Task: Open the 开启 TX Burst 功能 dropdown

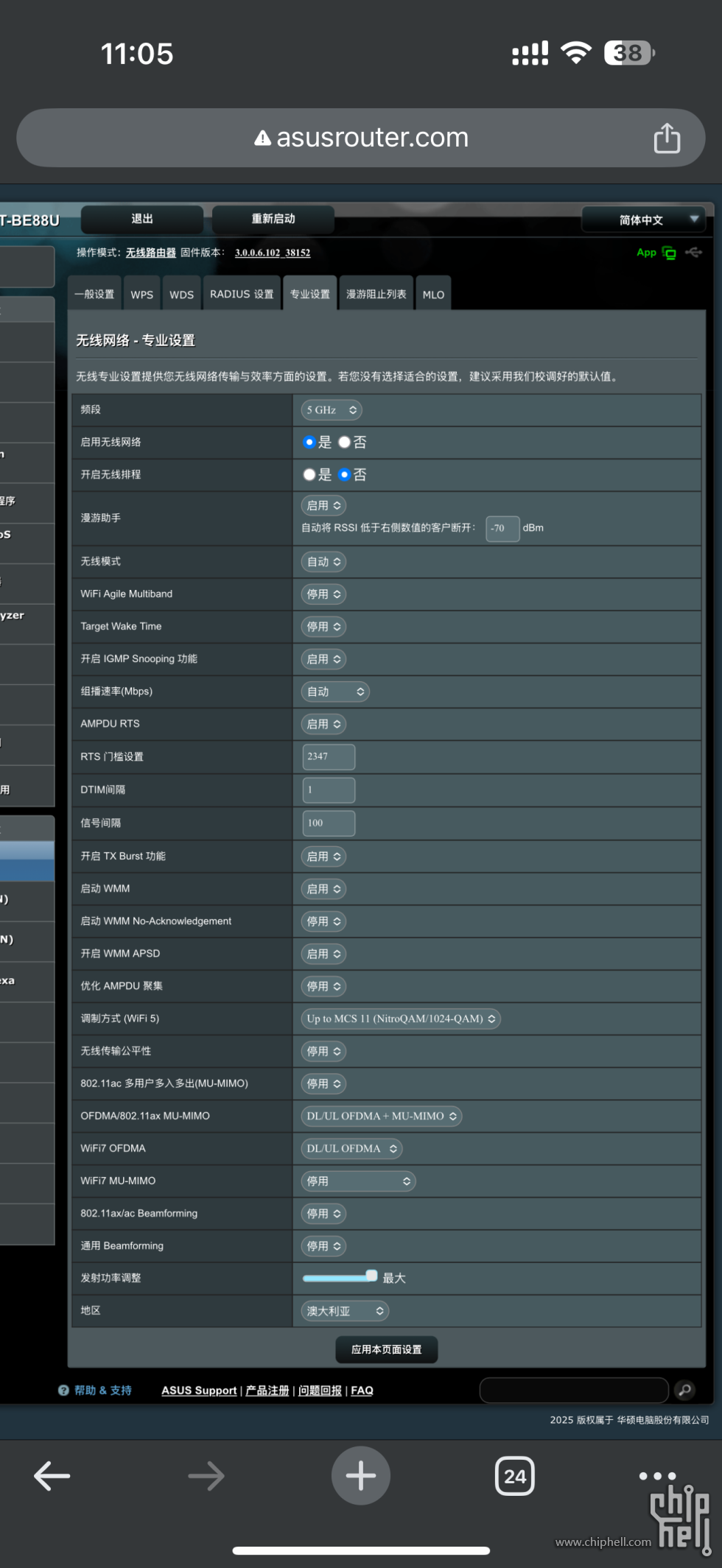Action: (323, 857)
